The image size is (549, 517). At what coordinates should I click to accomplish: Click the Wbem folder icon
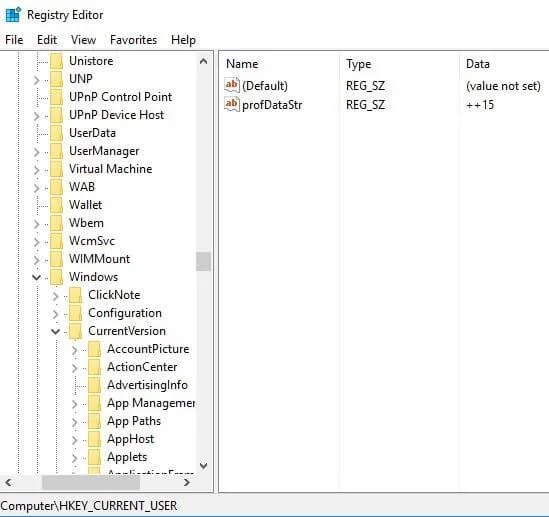click(56, 223)
